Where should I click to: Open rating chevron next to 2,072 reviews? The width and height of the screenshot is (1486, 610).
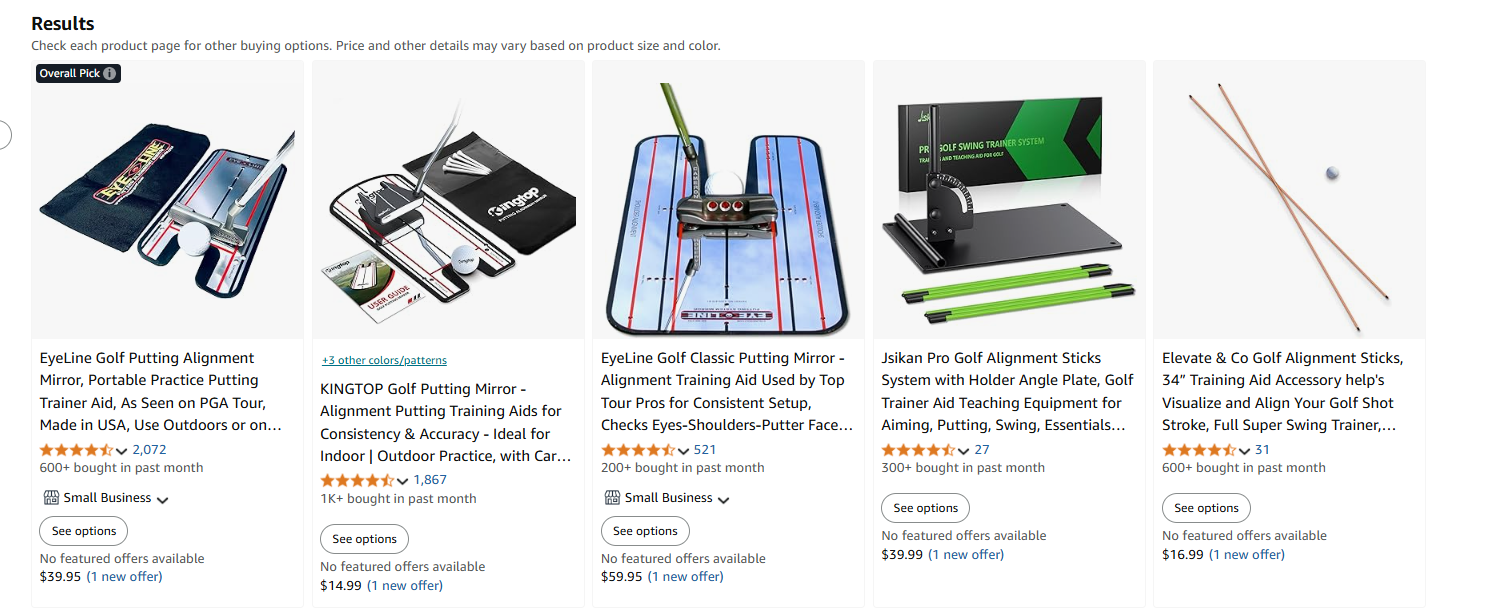click(122, 451)
